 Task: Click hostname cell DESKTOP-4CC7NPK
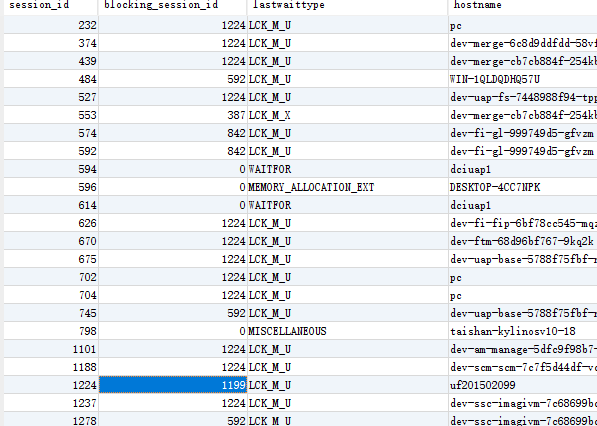523,187
